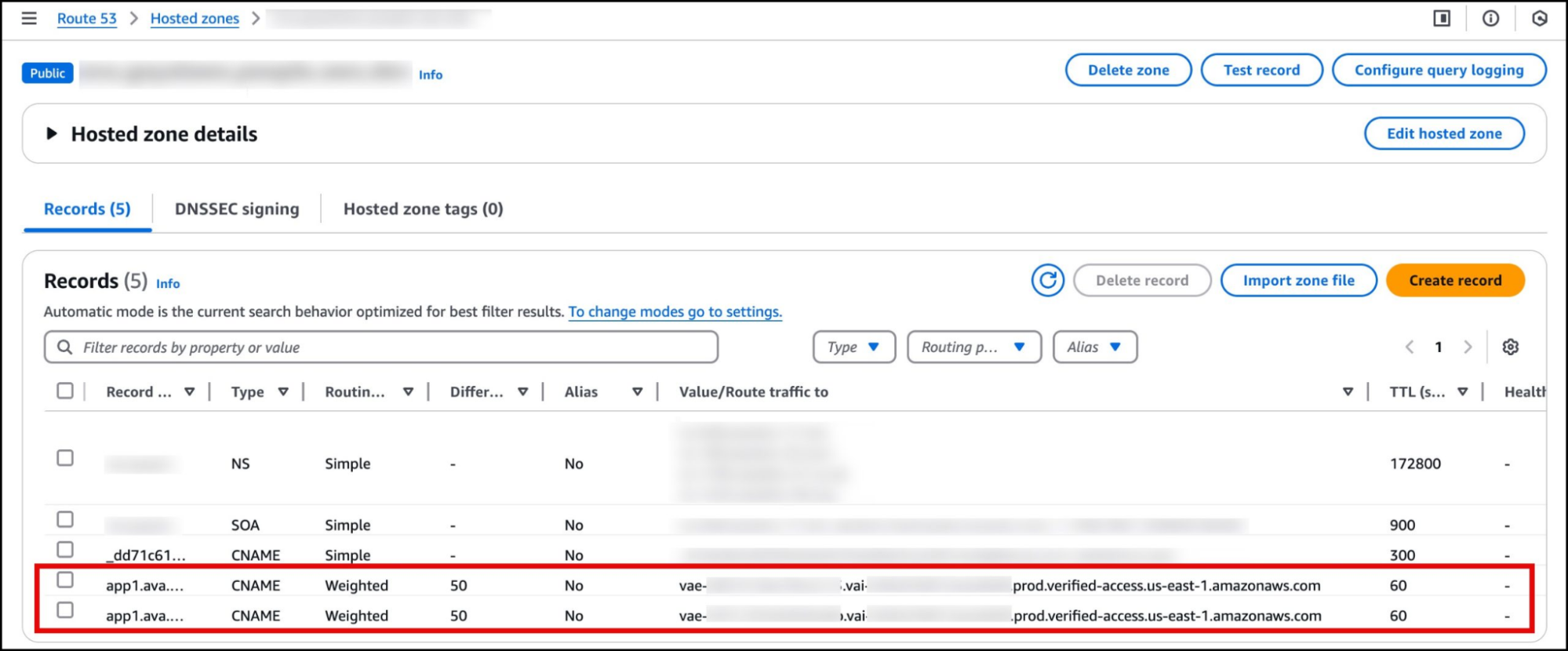The height and width of the screenshot is (651, 1568).
Task: Expand Hosted zone details section
Action: click(x=52, y=134)
